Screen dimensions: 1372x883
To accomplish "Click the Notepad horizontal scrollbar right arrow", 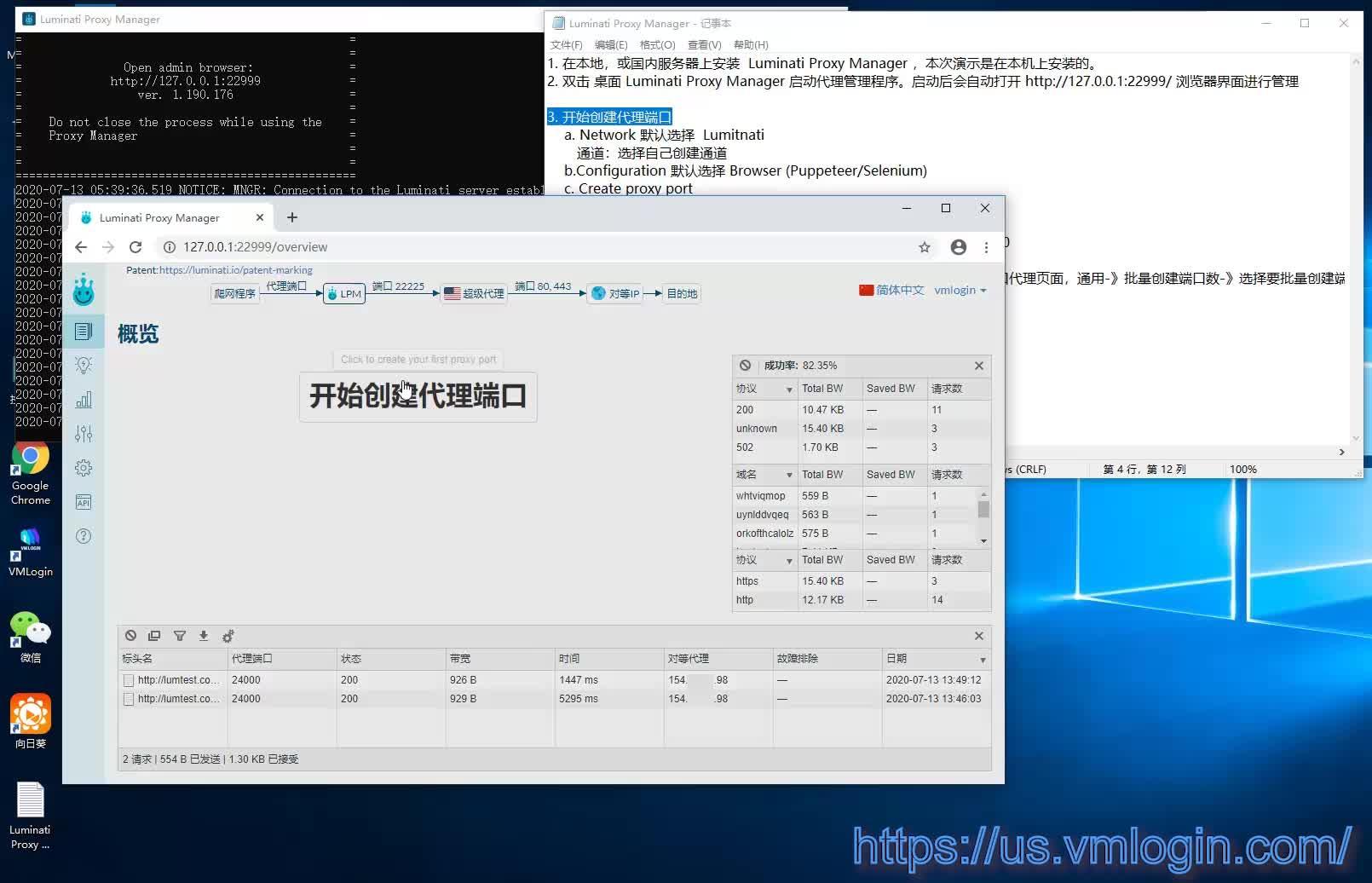I will pyautogui.click(x=1341, y=452).
